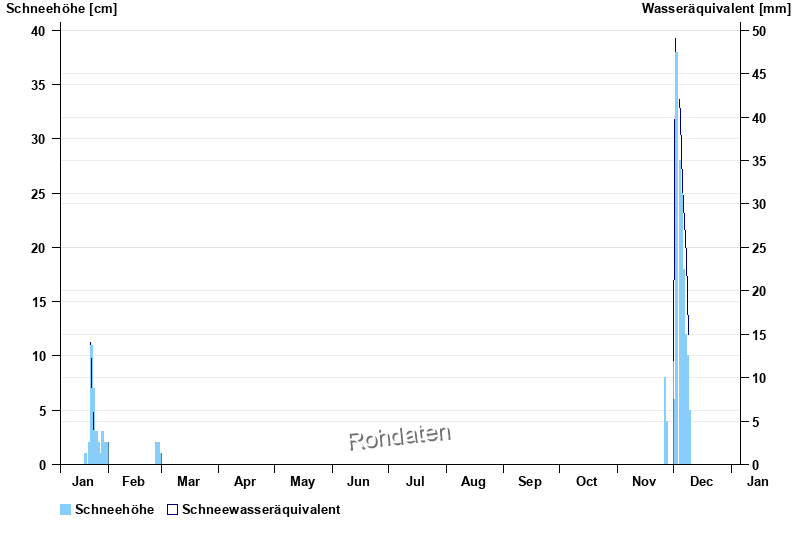The image size is (800, 550).
Task: Select the Feb month label
Action: (133, 482)
